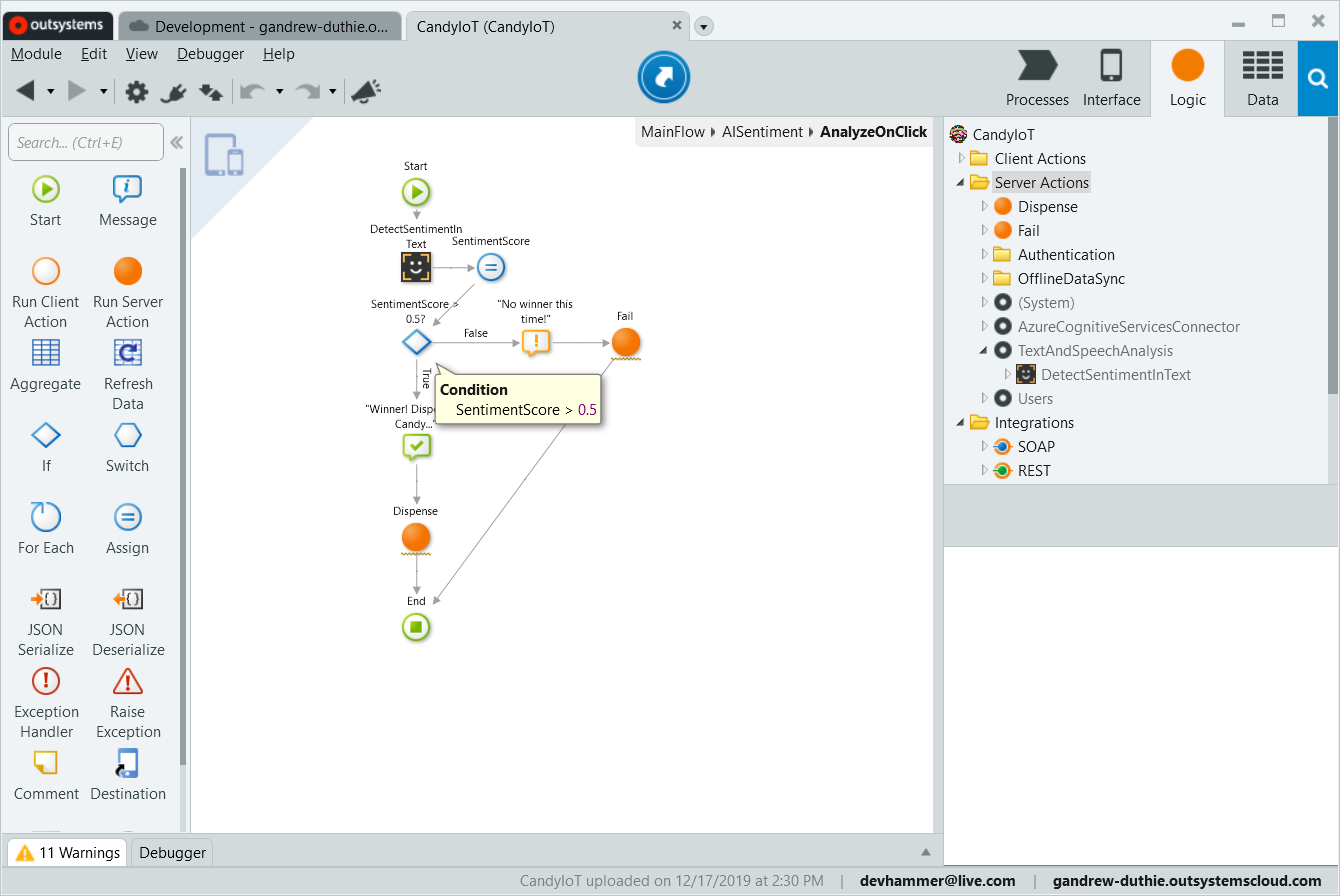
Task: Select the Assign tool in toolbox
Action: (x=127, y=529)
